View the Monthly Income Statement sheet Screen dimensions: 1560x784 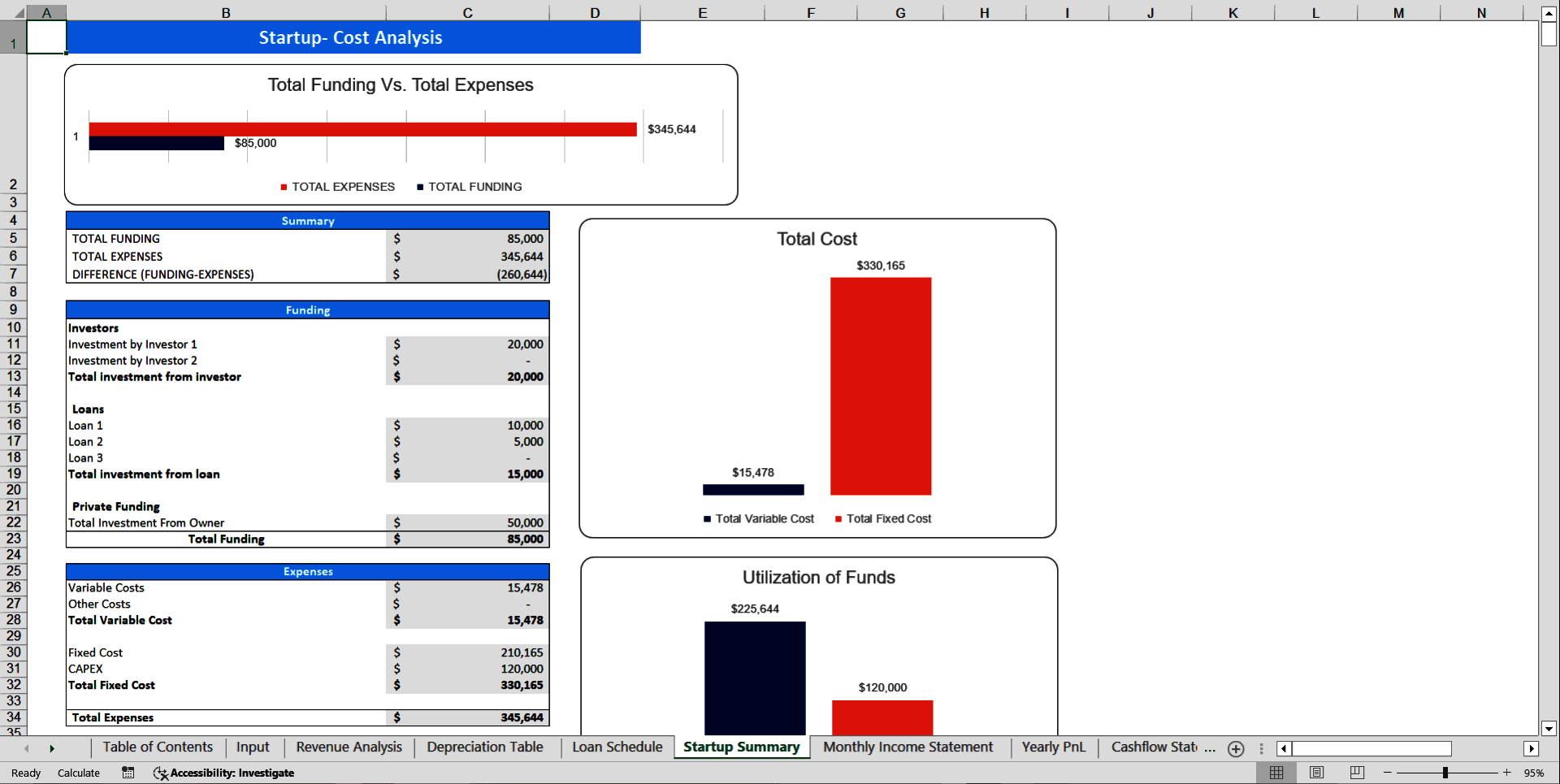(x=908, y=747)
